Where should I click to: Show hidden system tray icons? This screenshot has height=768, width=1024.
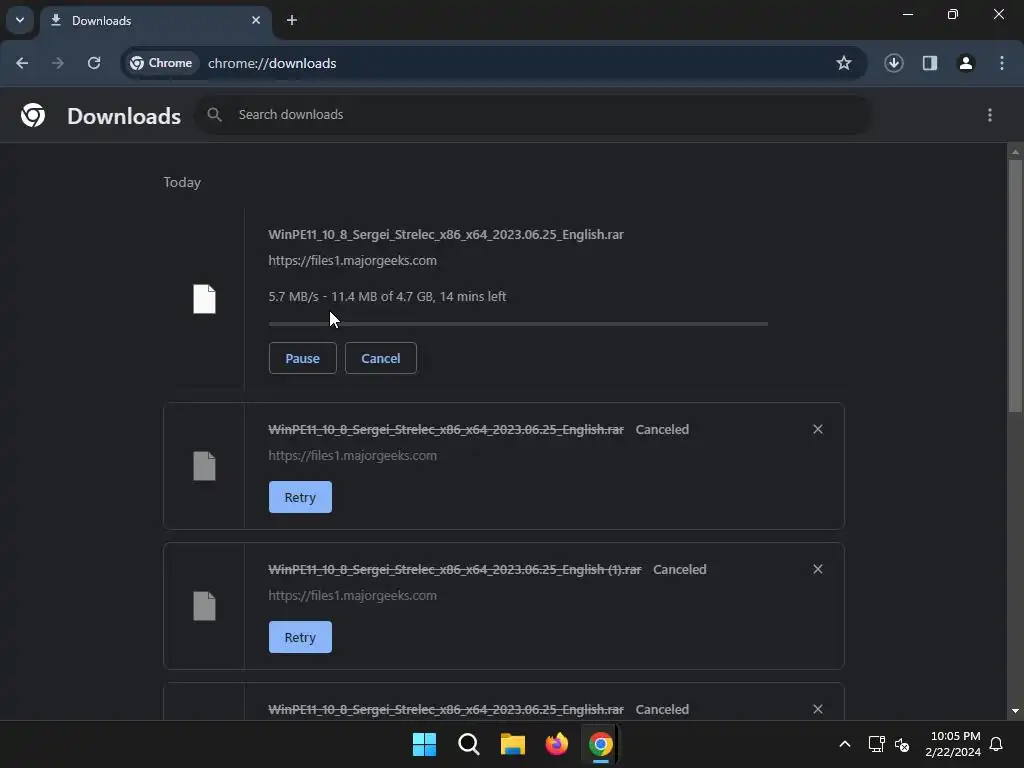tap(844, 744)
